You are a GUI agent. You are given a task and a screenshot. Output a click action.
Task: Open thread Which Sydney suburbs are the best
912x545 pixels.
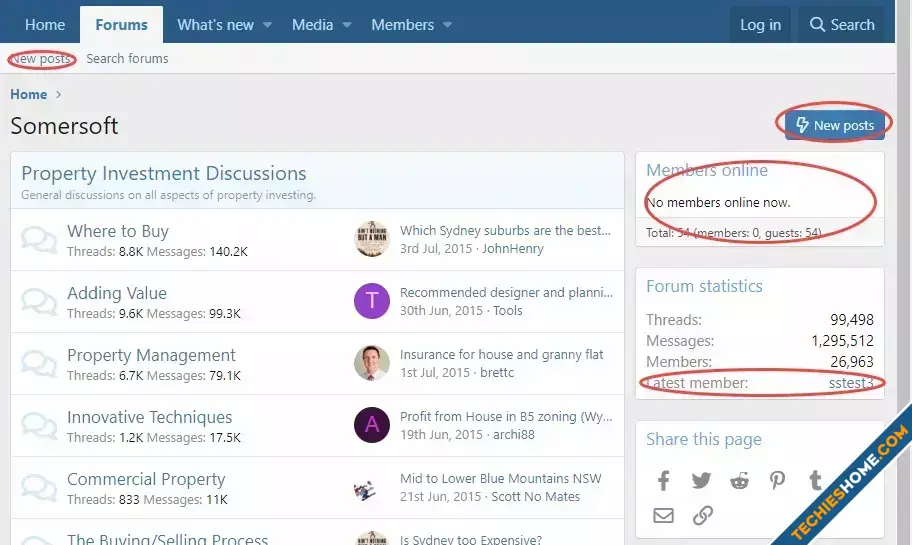(x=505, y=230)
